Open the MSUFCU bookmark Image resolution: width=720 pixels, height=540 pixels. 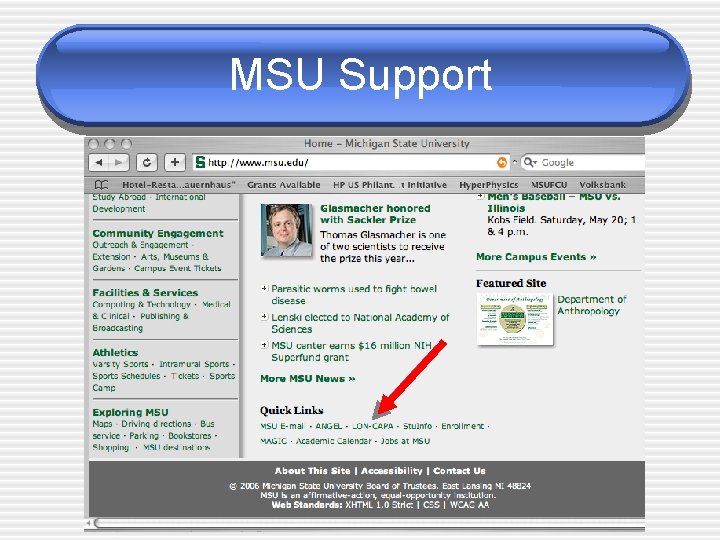tap(549, 185)
